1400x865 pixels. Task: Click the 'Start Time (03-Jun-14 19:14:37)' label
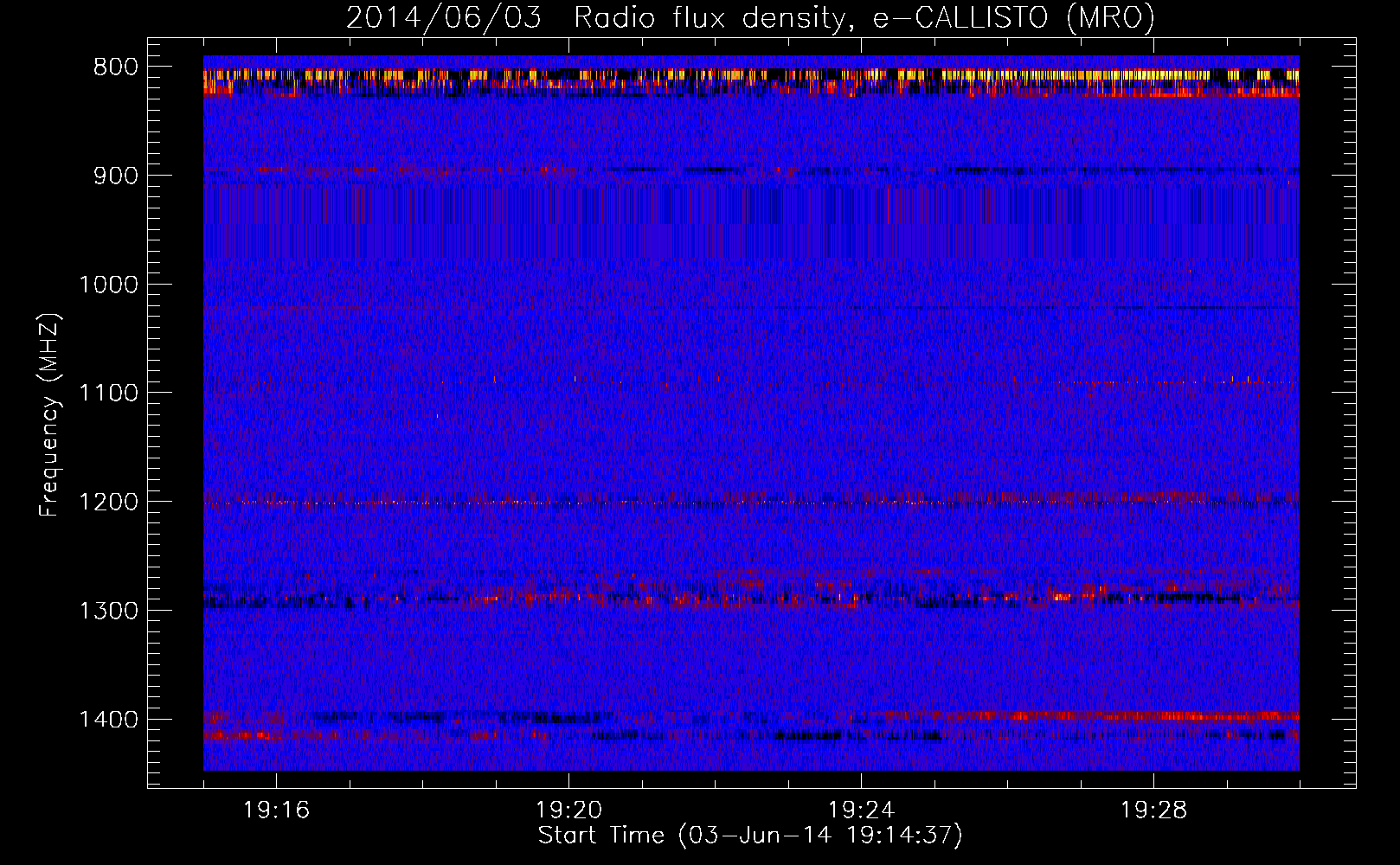750,836
